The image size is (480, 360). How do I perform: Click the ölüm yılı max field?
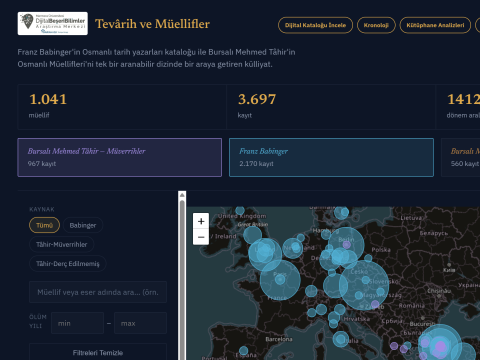pos(140,323)
